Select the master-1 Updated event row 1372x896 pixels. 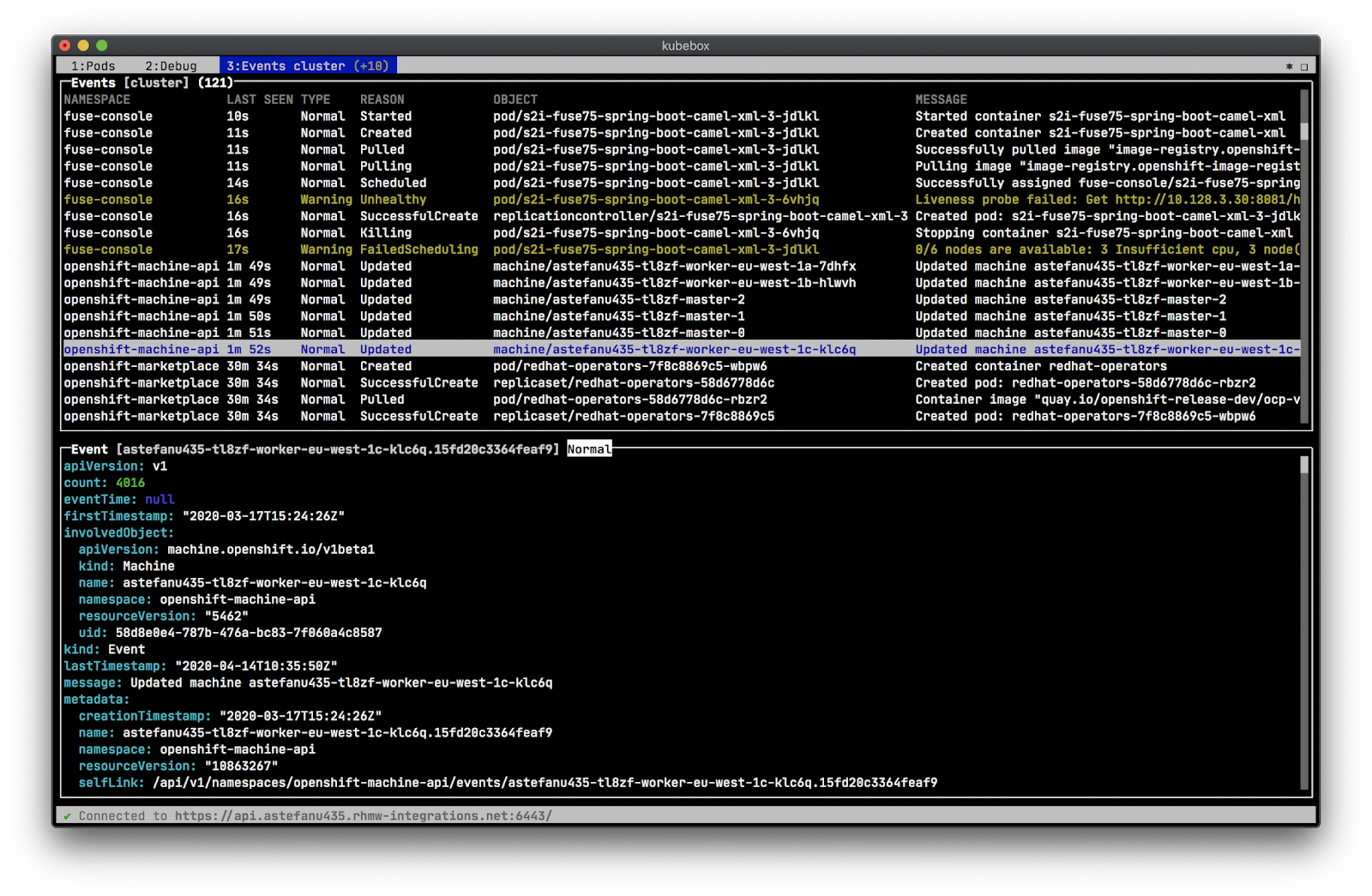coord(682,316)
